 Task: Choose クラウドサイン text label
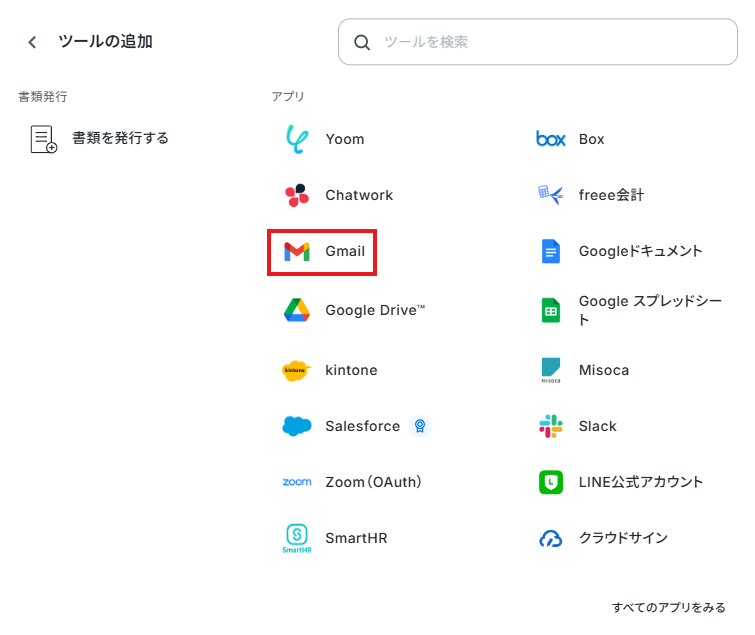coord(624,538)
